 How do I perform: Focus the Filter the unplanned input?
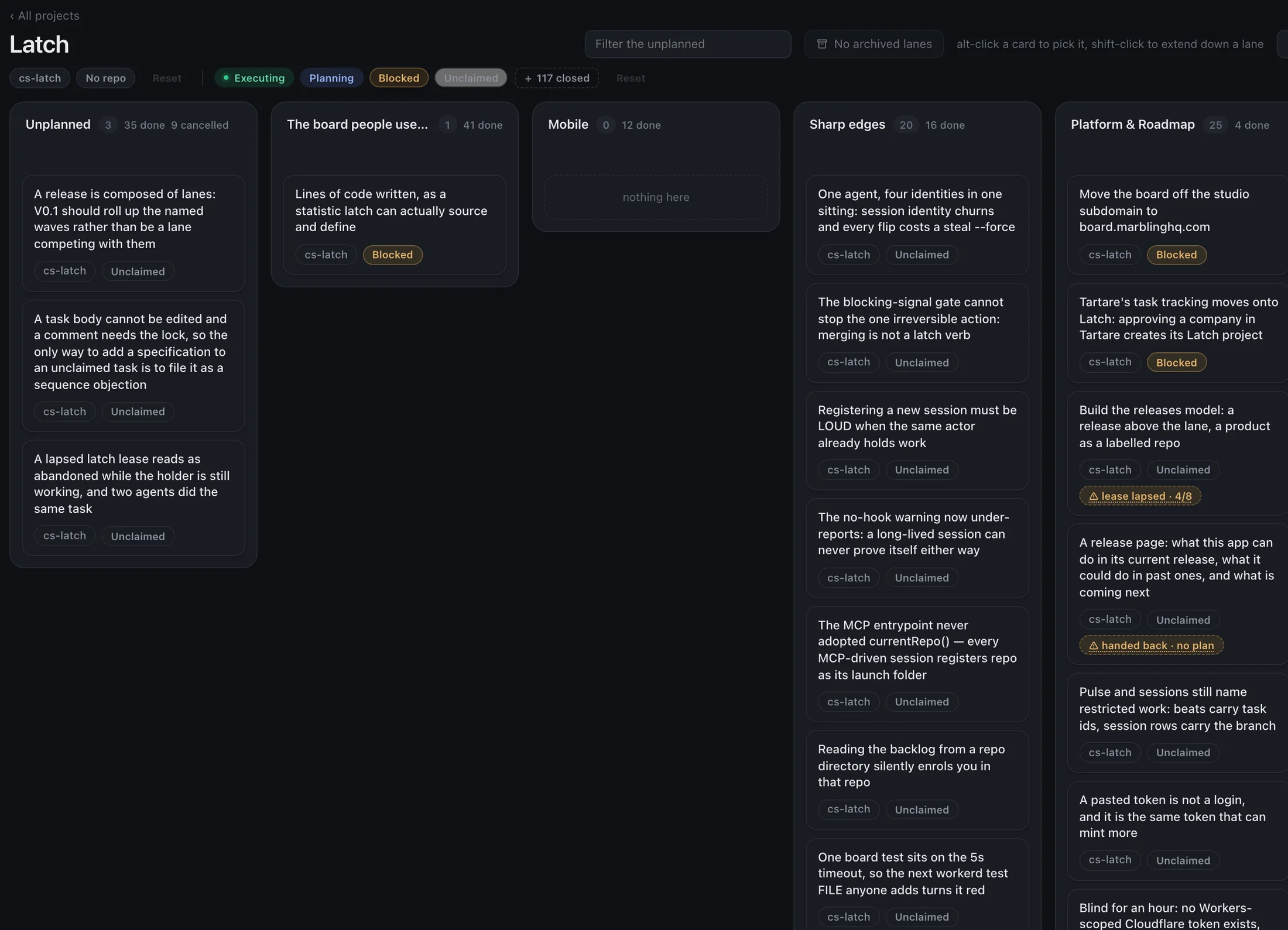tap(688, 44)
